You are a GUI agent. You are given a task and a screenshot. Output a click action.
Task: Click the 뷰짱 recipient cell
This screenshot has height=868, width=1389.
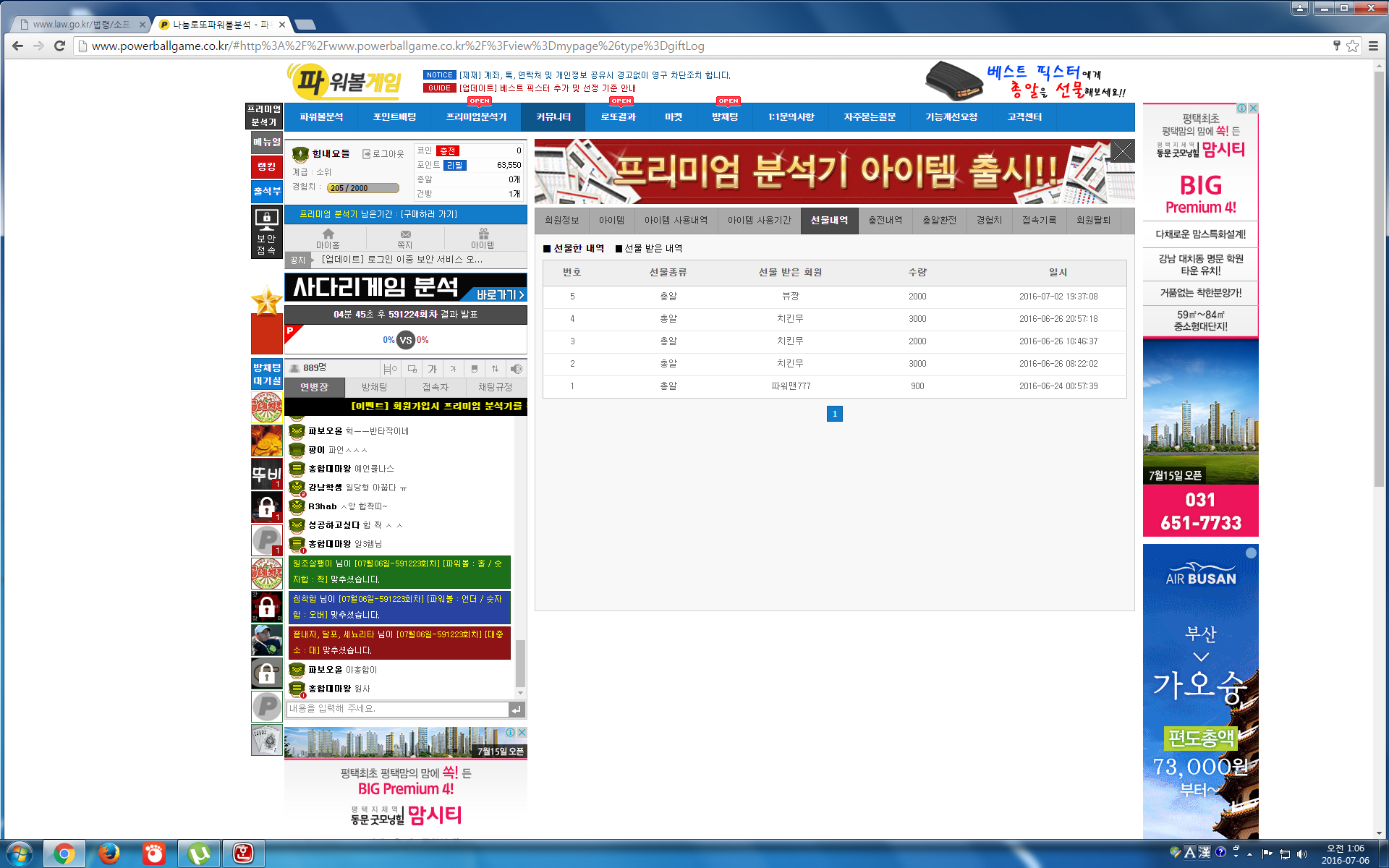pos(791,297)
